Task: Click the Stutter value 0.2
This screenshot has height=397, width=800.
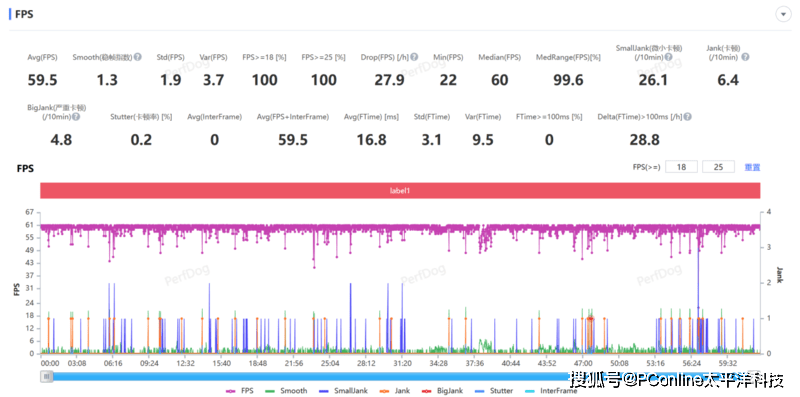Action: click(x=141, y=139)
